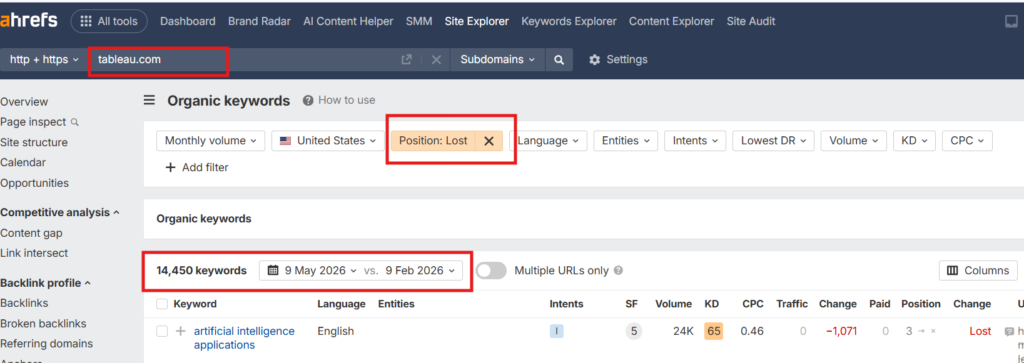
Task: Remove the Position: Lost filter
Action: (x=488, y=140)
